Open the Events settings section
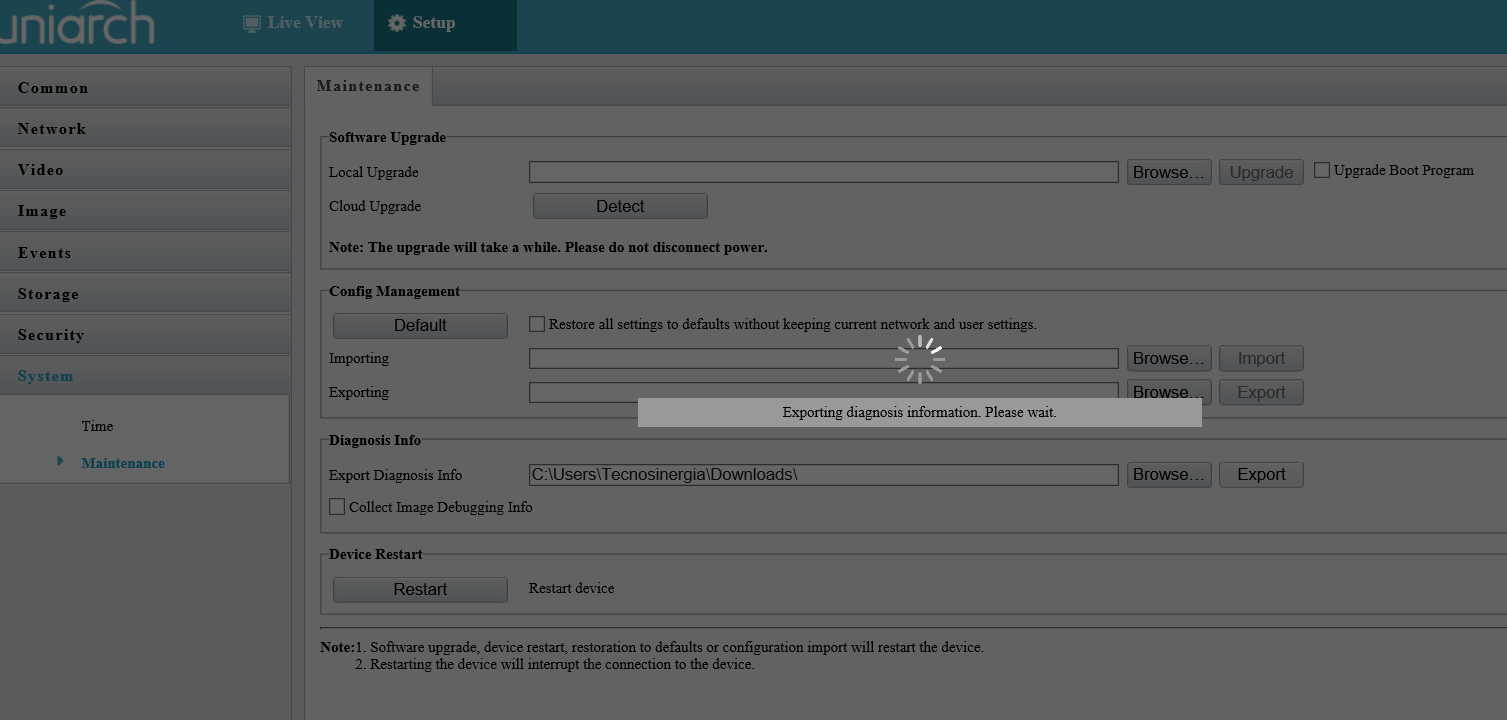The height and width of the screenshot is (720, 1507). (44, 253)
